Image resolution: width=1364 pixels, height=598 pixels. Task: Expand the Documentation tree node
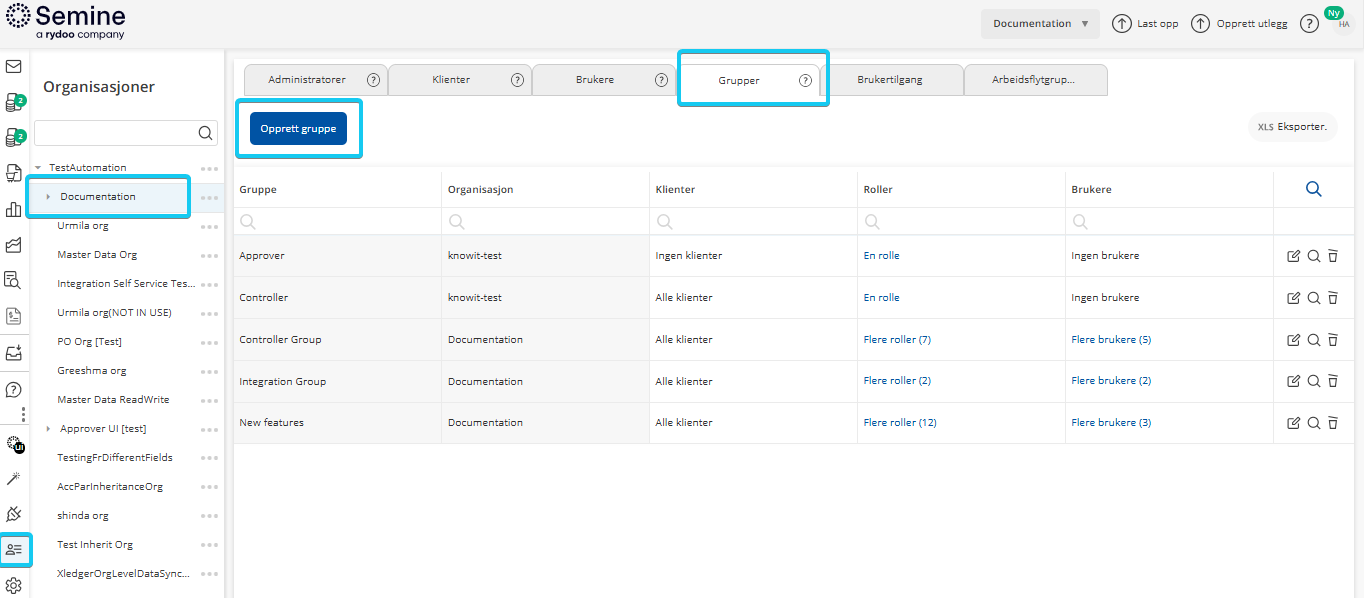(x=48, y=197)
